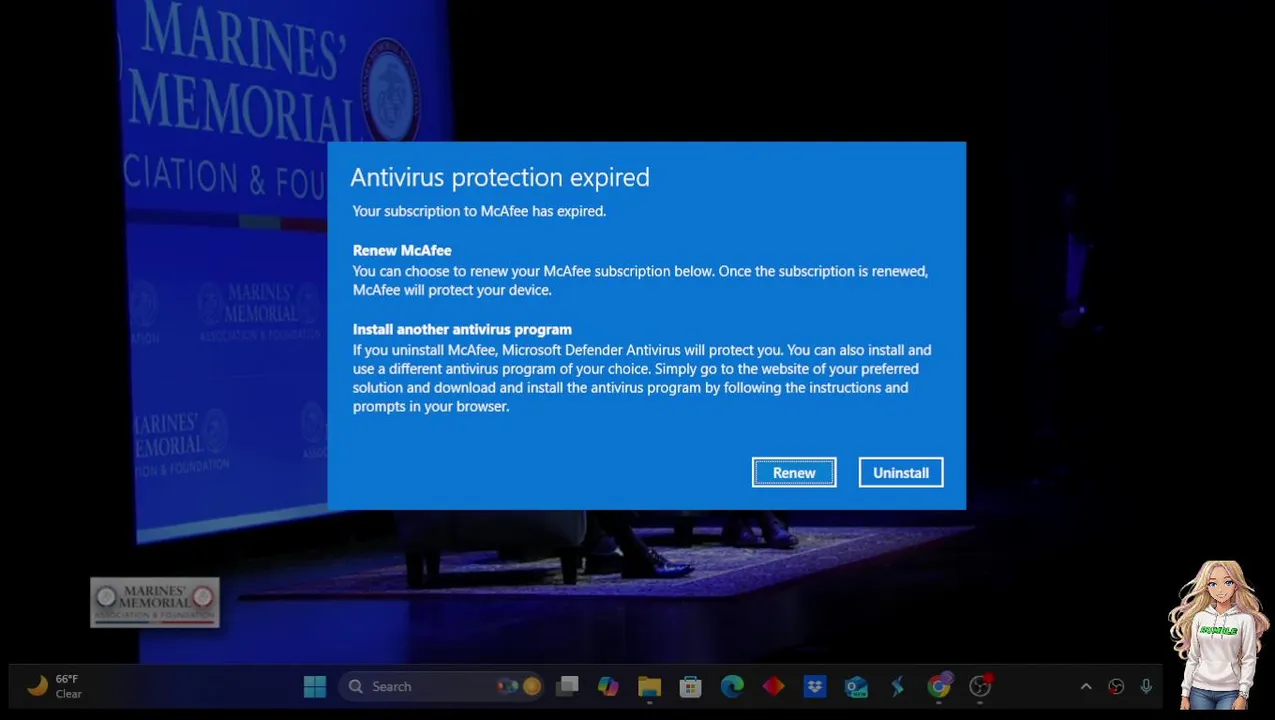
Task: Open the red diamond app in taskbar
Action: point(773,686)
